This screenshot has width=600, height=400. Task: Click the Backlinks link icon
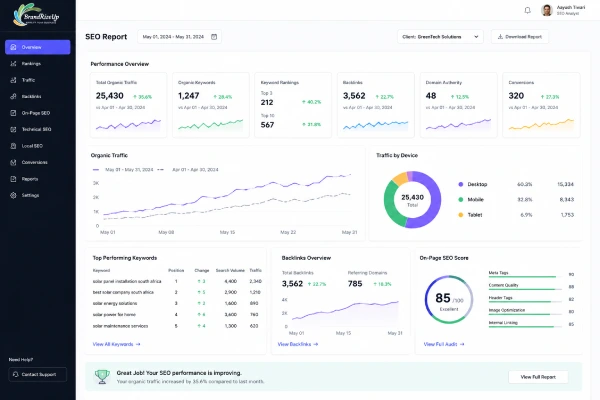[13, 96]
